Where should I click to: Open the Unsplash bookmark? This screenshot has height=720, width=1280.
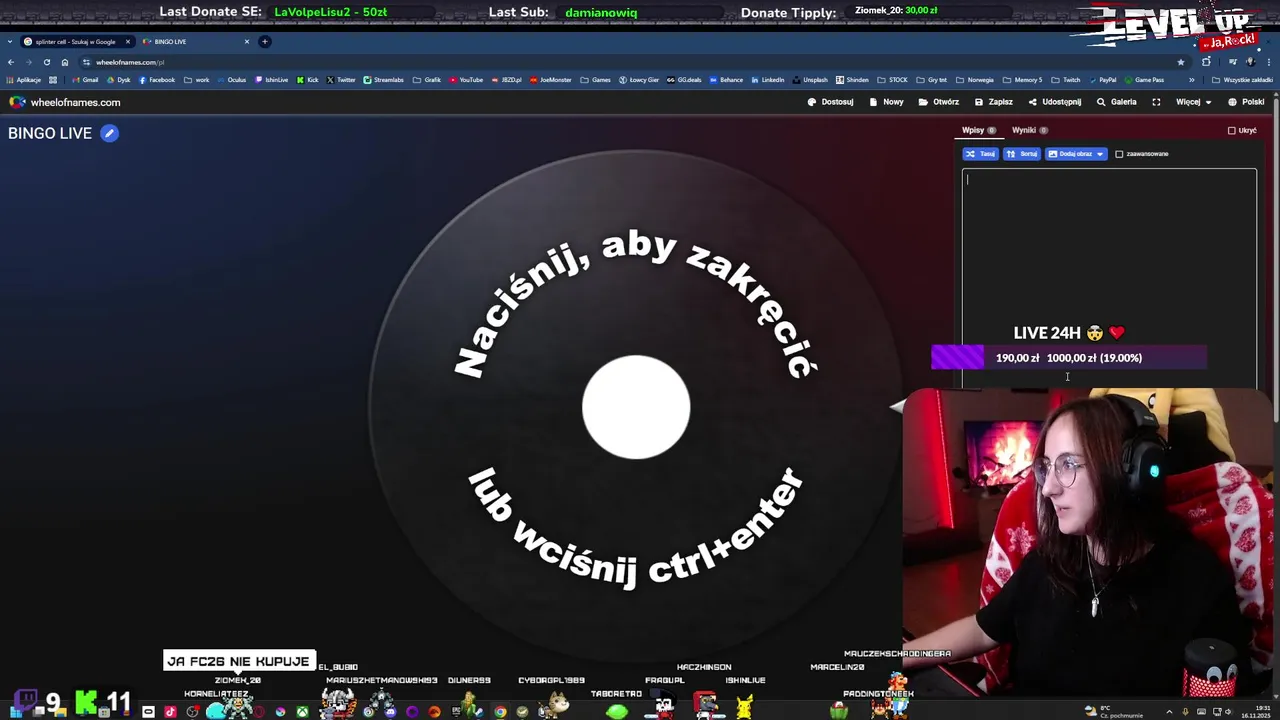(x=810, y=80)
